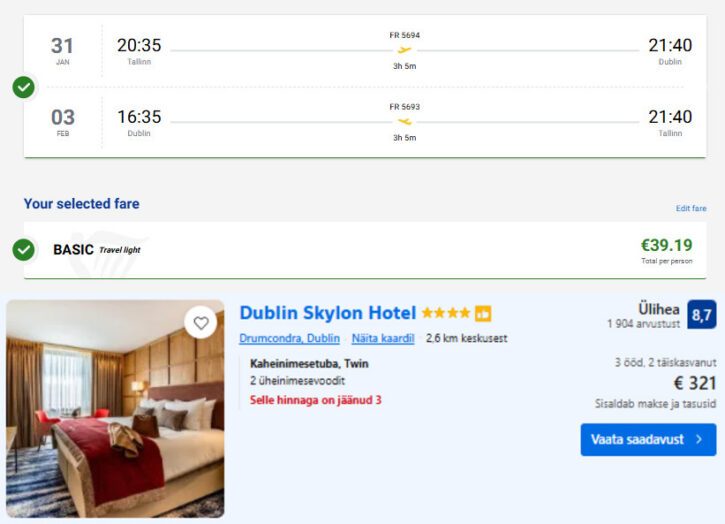Save Dublin Skylon Hotel to favorites
This screenshot has height=524, width=725.
(x=201, y=323)
